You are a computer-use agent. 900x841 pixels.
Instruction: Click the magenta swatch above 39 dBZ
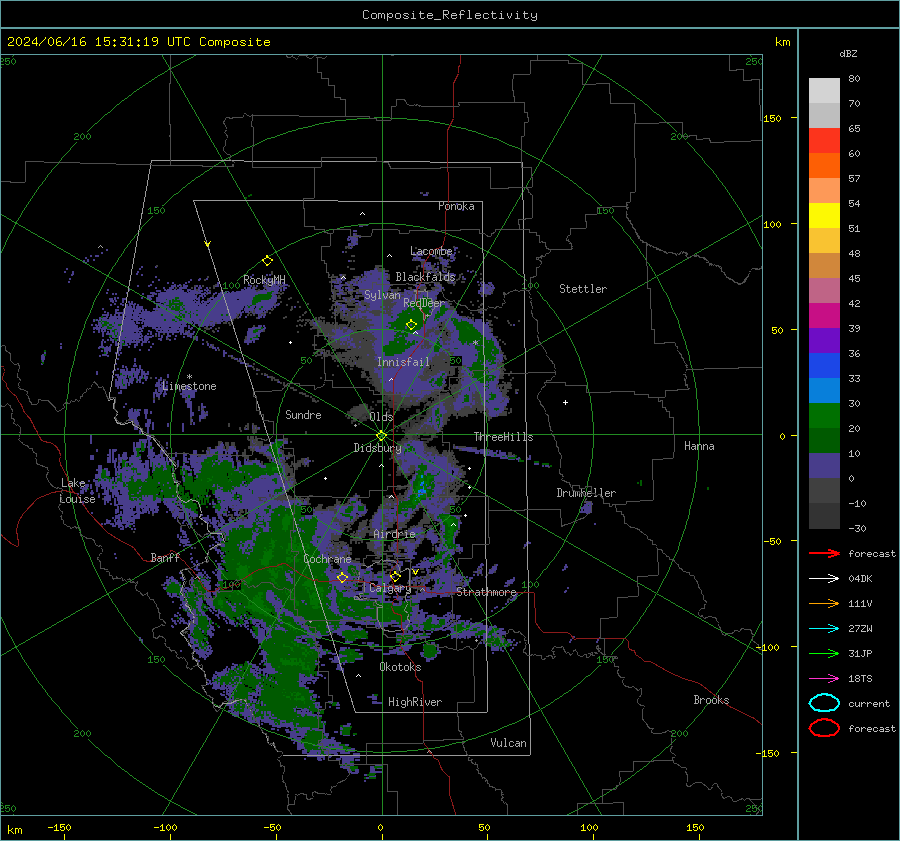824,315
